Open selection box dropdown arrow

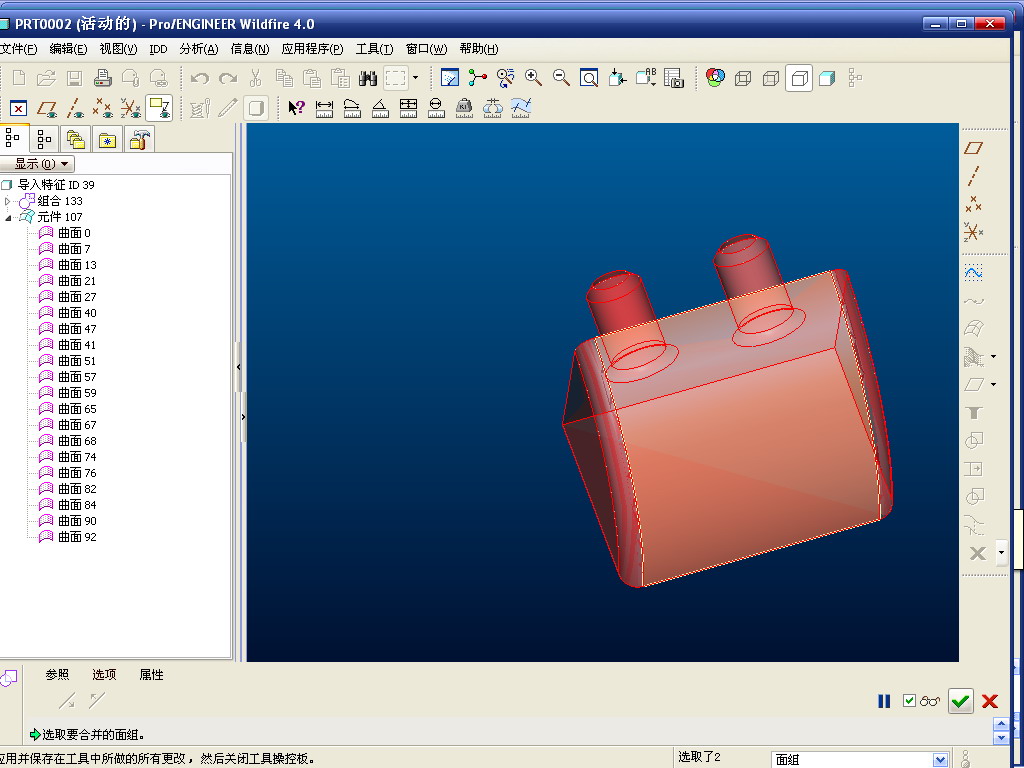pyautogui.click(x=415, y=78)
